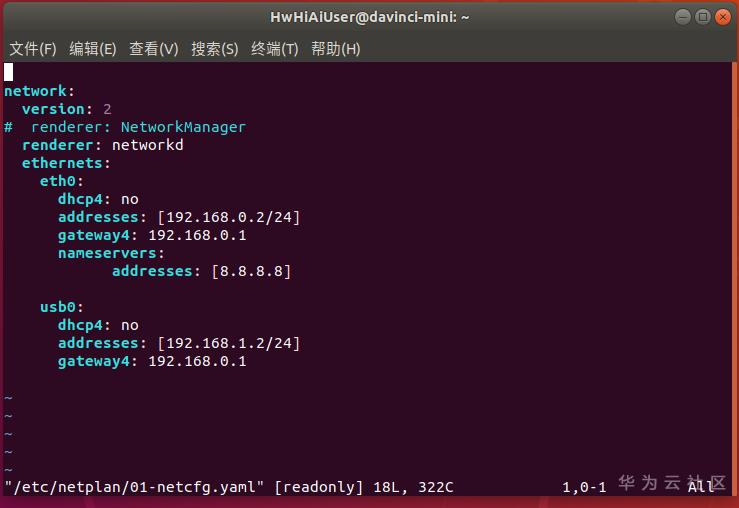Maximize the terminal window

(702, 17)
